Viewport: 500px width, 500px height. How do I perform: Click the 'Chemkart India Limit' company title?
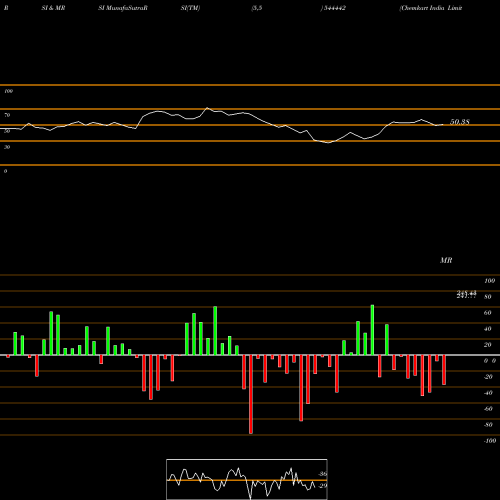tap(431, 8)
